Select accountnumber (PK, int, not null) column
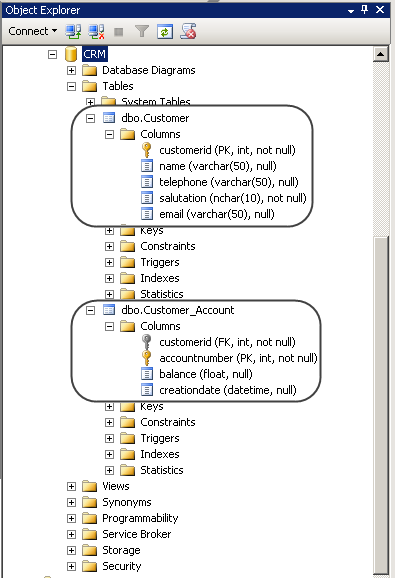Image resolution: width=395 pixels, height=578 pixels. [x=238, y=358]
